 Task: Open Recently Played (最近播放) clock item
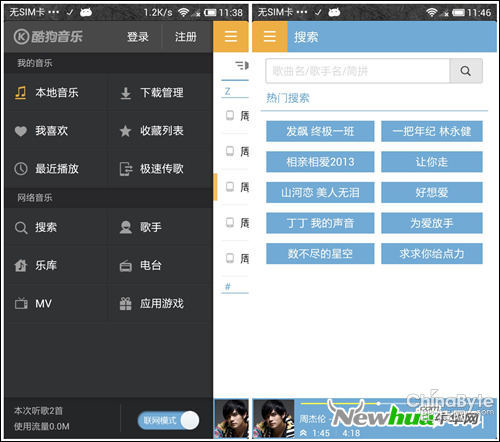(x=57, y=169)
